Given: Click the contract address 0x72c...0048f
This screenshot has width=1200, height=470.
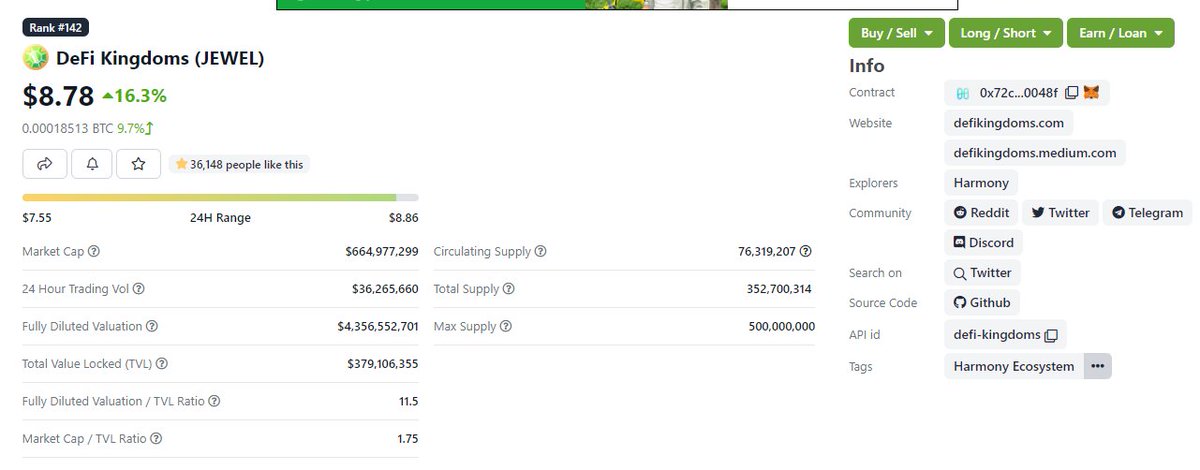Looking at the screenshot, I should (x=1019, y=93).
